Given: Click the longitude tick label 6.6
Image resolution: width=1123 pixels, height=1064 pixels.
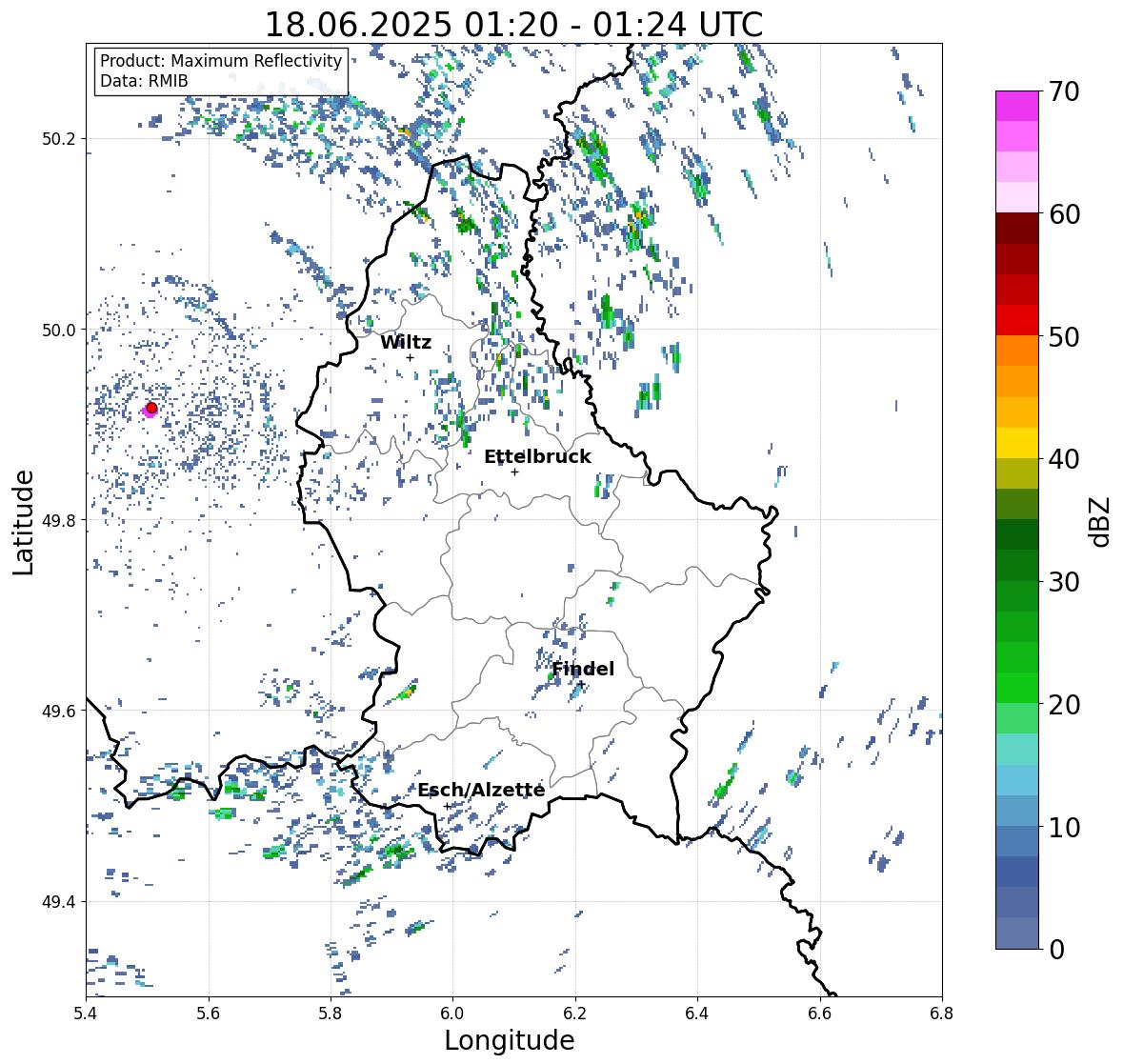Looking at the screenshot, I should [820, 1014].
